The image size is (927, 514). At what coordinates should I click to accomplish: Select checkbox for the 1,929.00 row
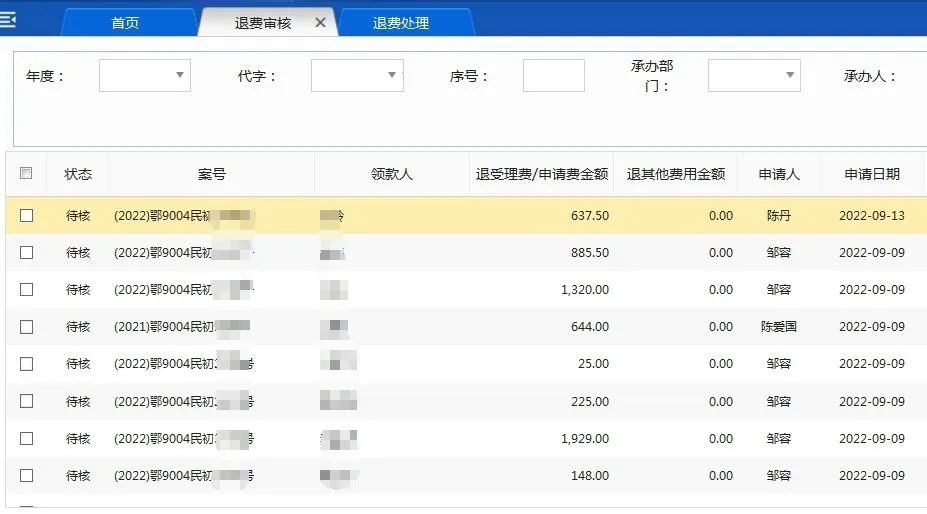26,438
